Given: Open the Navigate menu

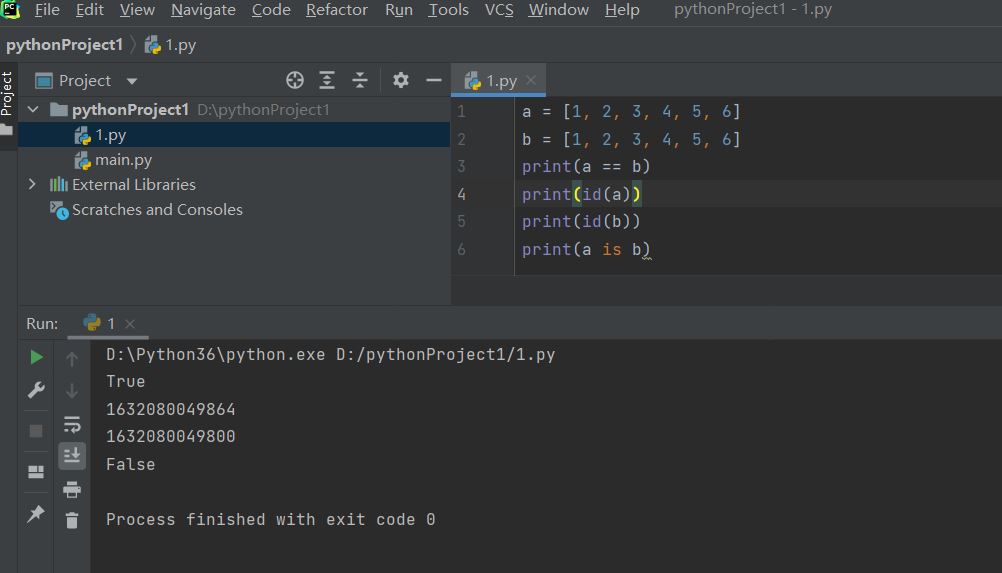Looking at the screenshot, I should tap(203, 10).
